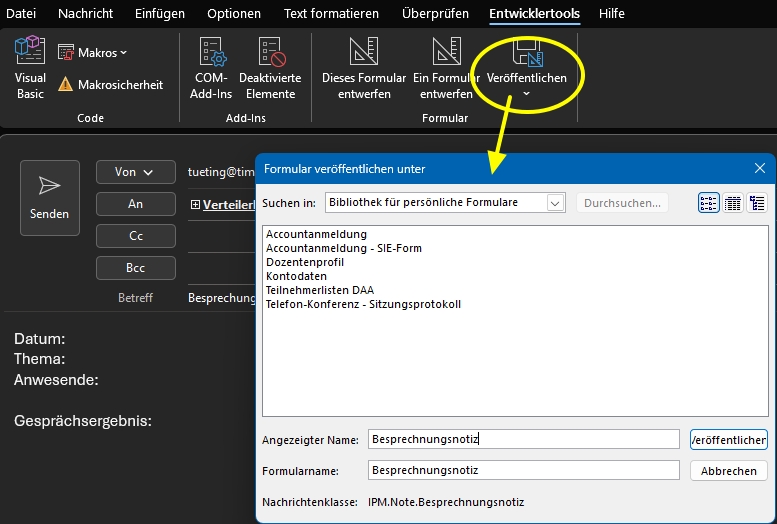Click Abbrechen to cancel publishing
777x524 pixels.
(x=728, y=471)
